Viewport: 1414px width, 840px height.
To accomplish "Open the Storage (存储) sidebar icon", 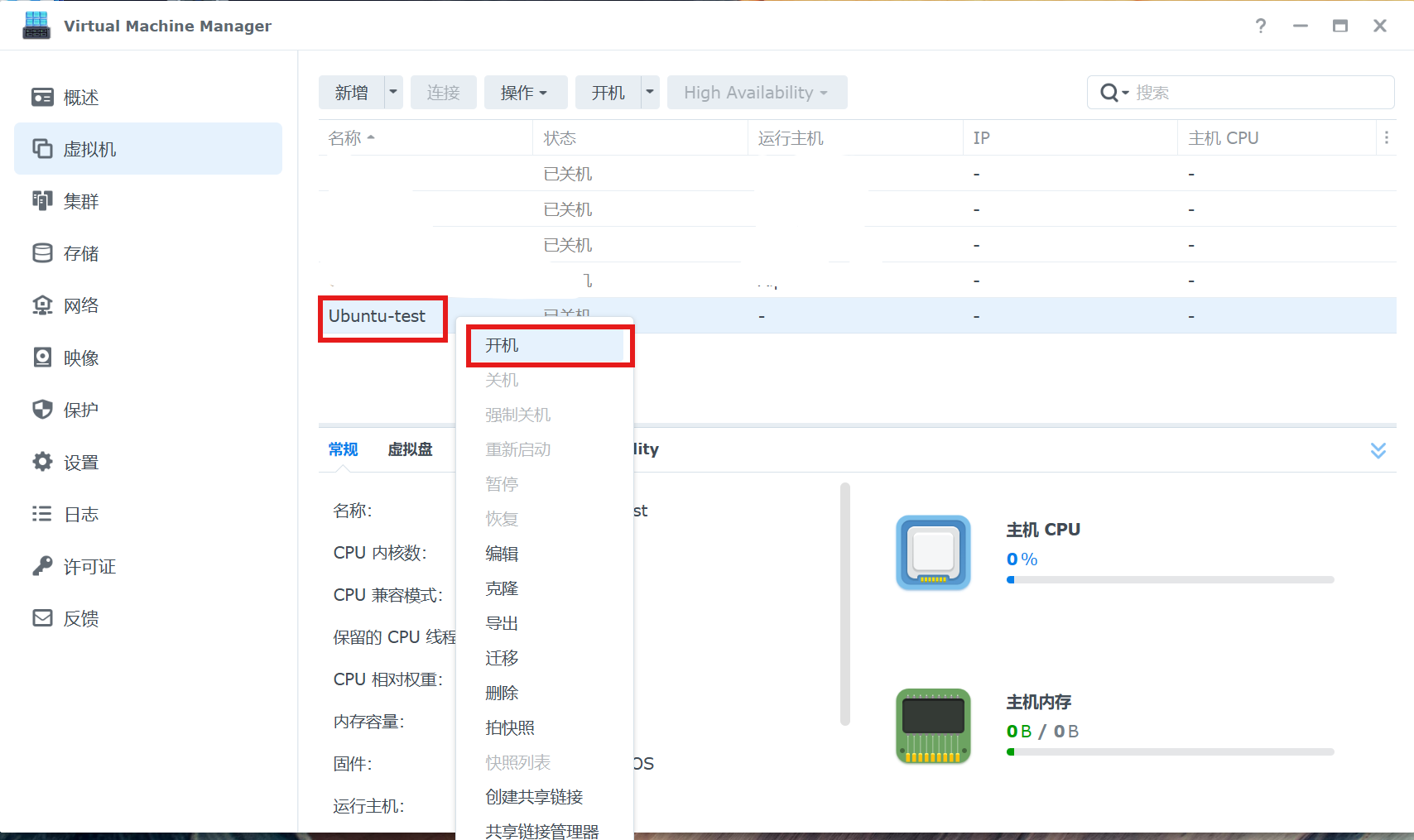I will coord(42,253).
